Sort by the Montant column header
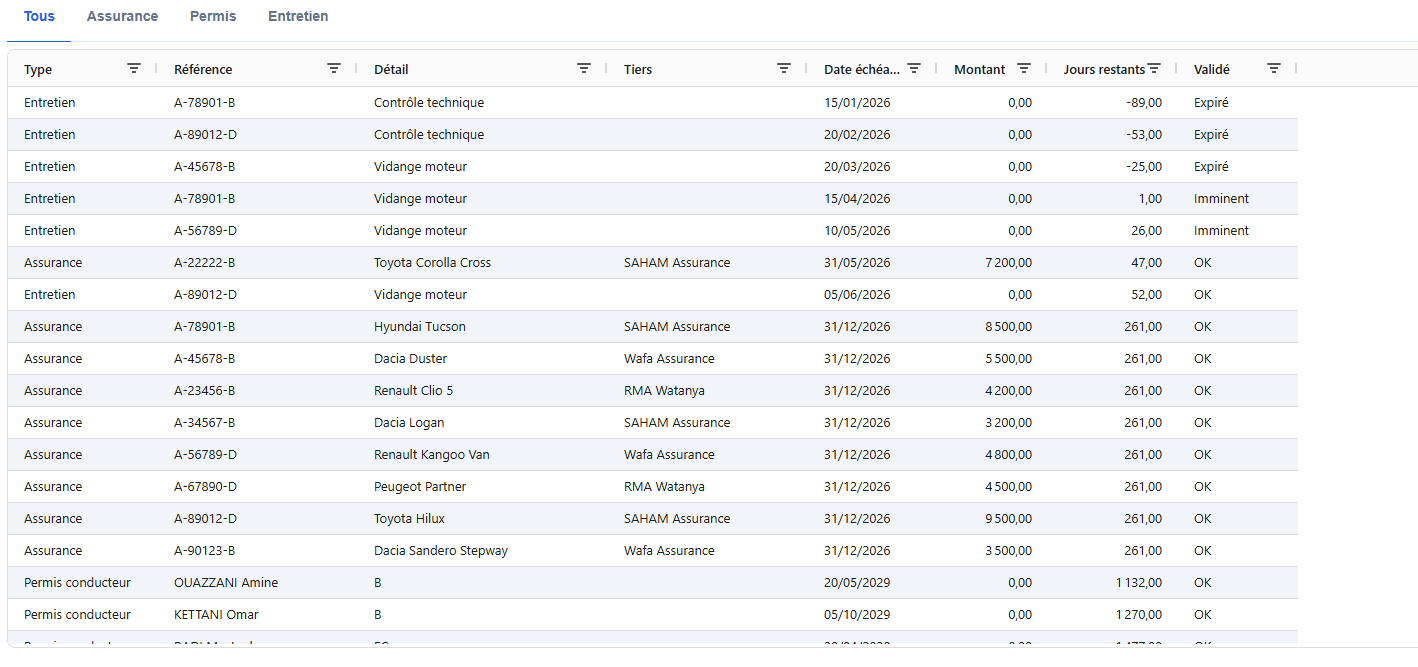The height and width of the screenshot is (667, 1418). pos(979,70)
